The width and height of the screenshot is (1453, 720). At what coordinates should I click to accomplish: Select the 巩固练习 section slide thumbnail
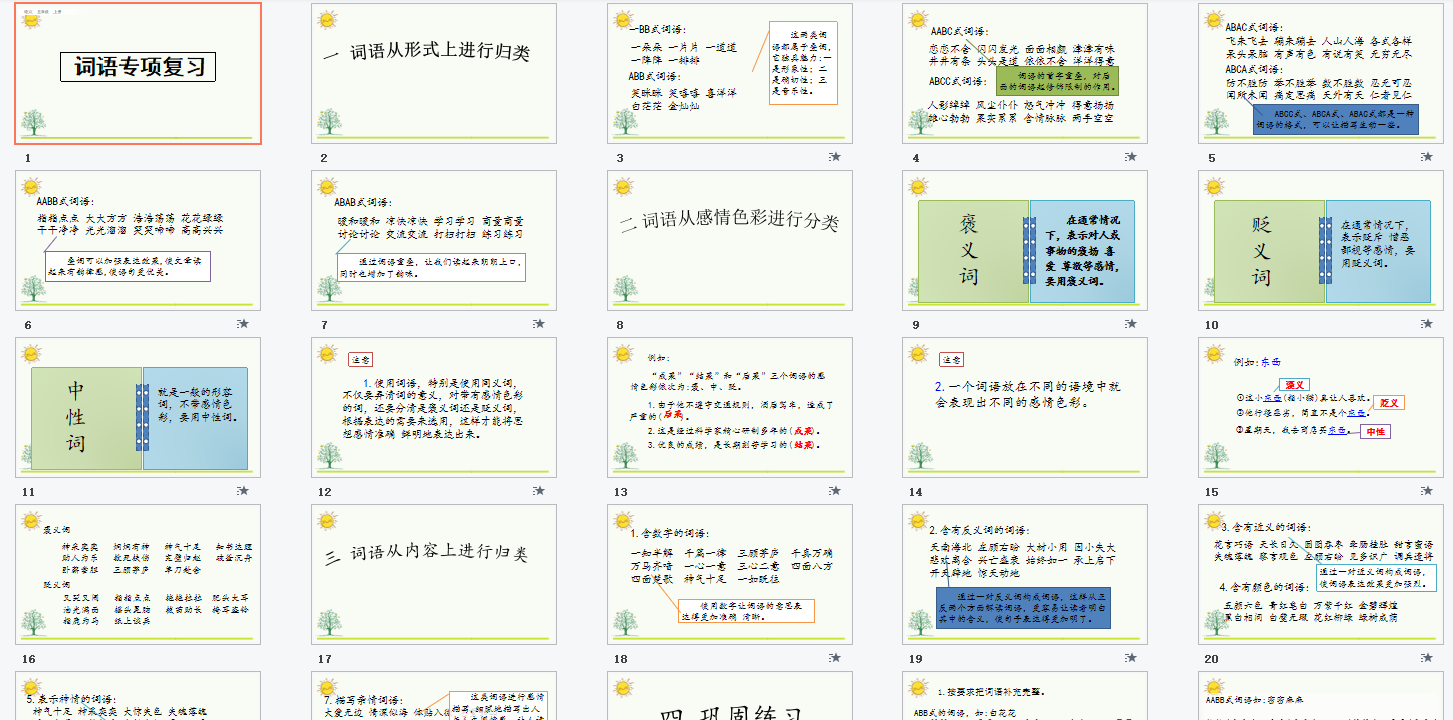730,696
